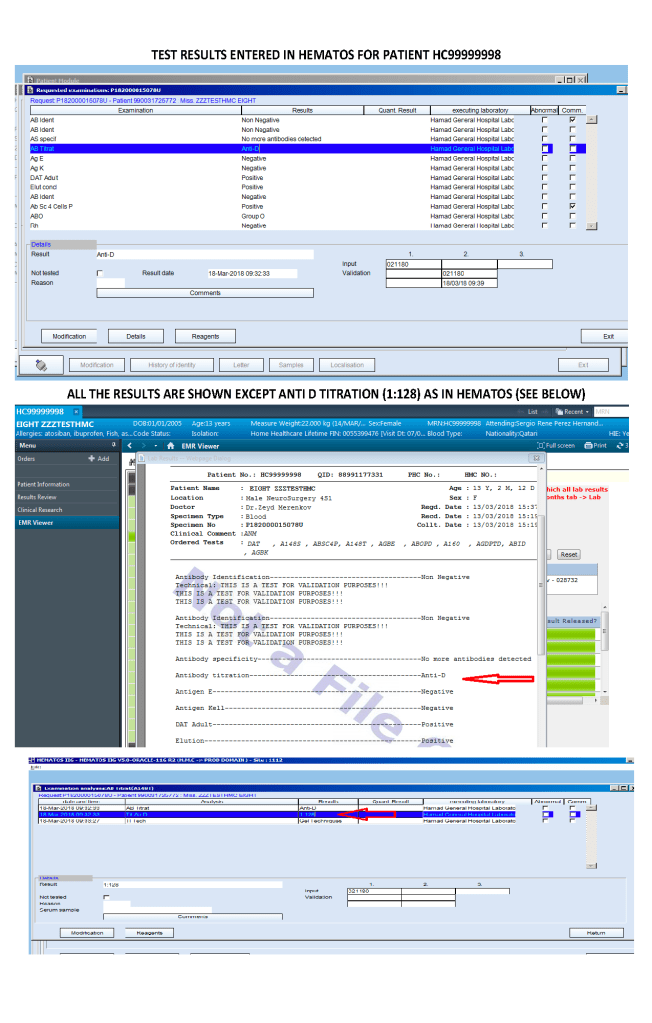Uncheck the Comm. checkbox on the first AB Ident row
Screen dimensions: 652x1023
pyautogui.click(x=571, y=119)
